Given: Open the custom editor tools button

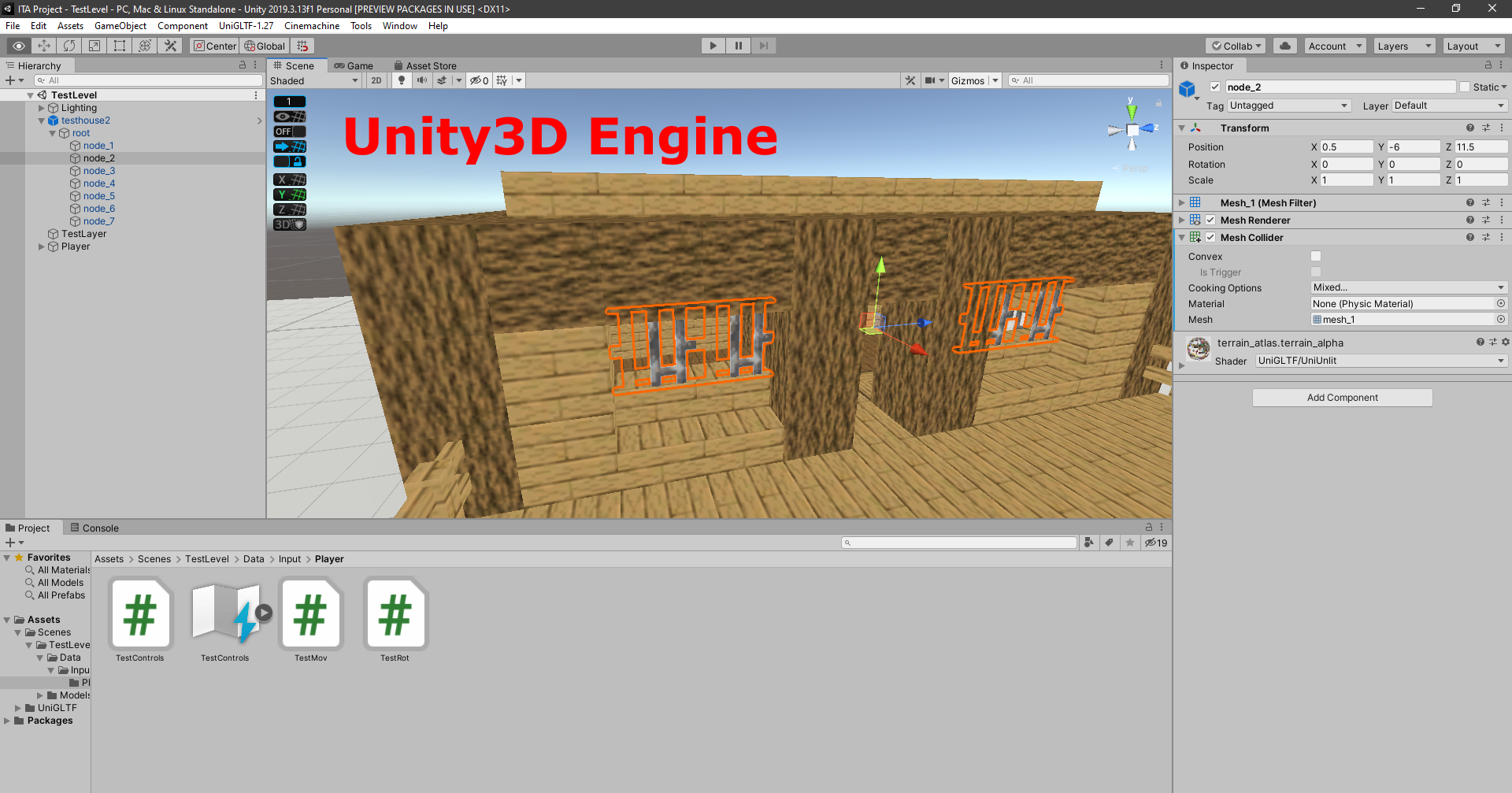Looking at the screenshot, I should pyautogui.click(x=170, y=46).
